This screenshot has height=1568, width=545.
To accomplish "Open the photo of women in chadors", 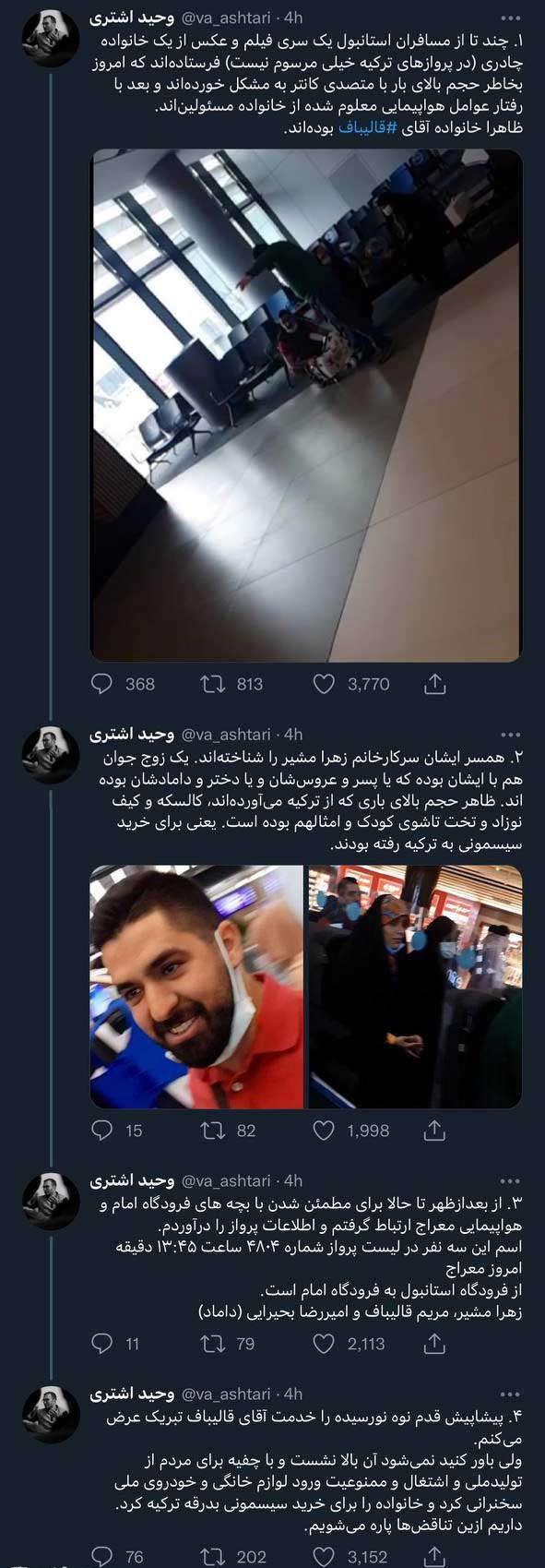I will click(x=416, y=986).
